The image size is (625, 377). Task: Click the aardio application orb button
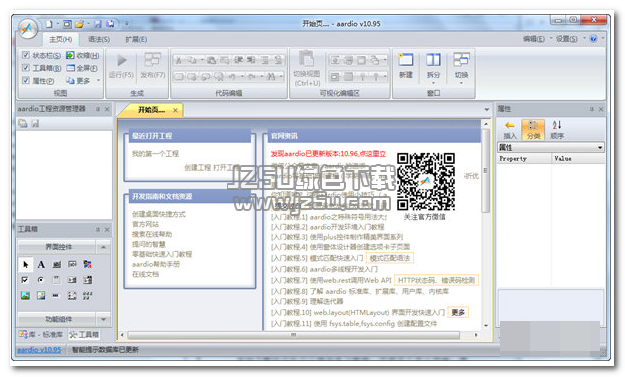28,28
